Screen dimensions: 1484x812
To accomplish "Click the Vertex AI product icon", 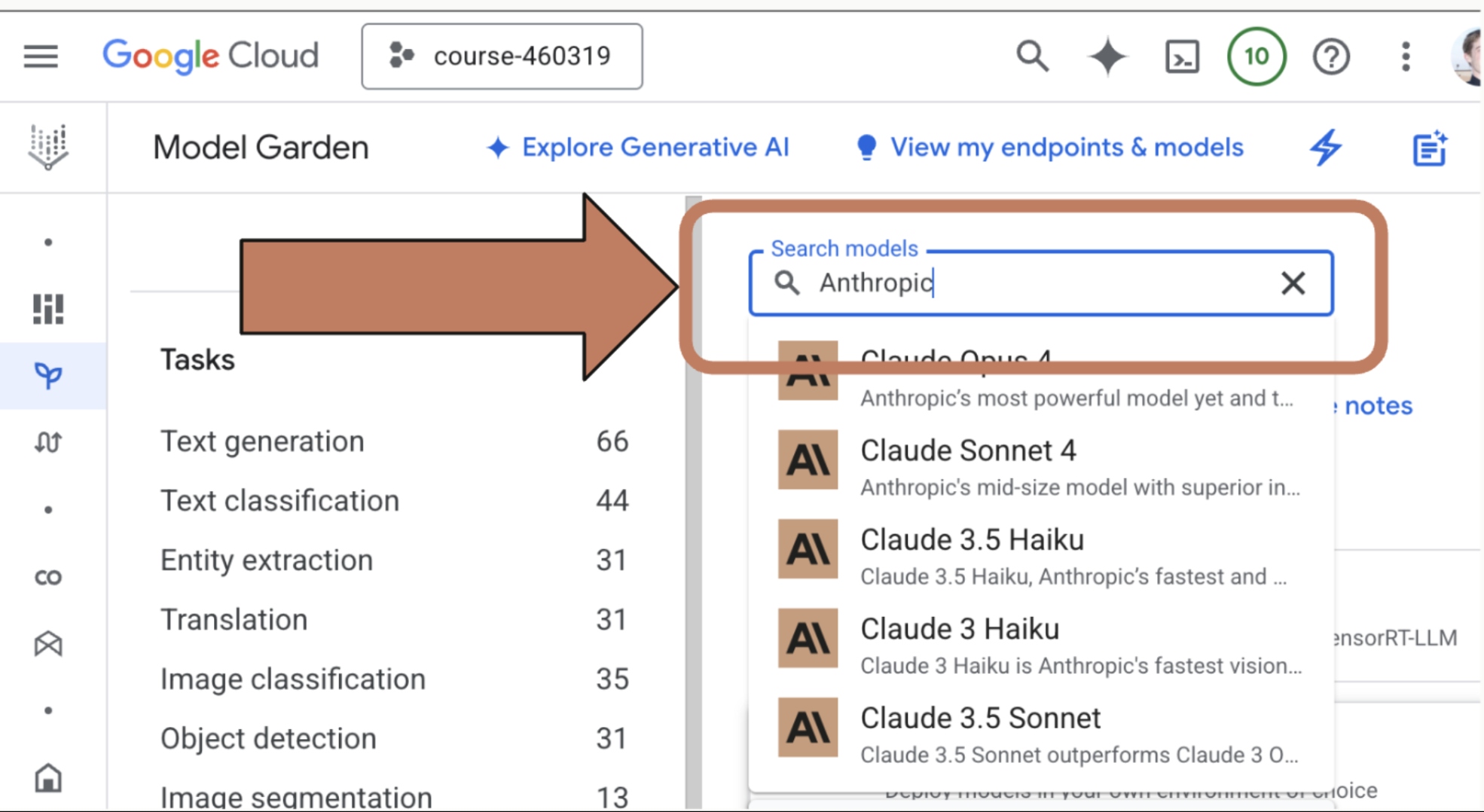I will click(48, 147).
